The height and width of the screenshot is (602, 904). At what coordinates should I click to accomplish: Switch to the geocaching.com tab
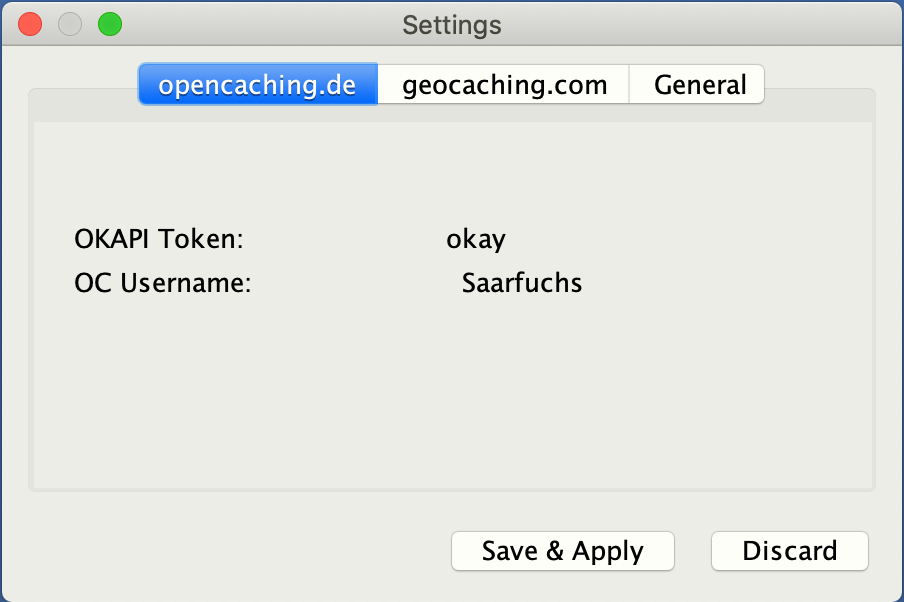coord(503,85)
